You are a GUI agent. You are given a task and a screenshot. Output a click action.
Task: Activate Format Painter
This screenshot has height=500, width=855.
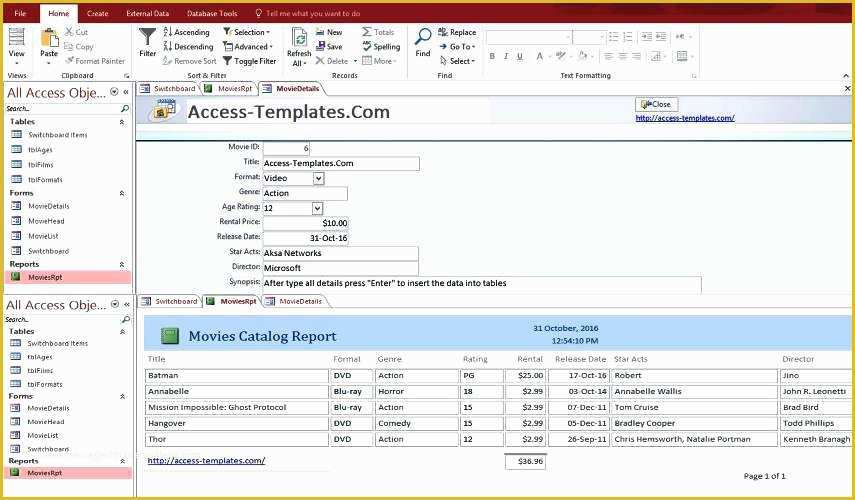[95, 61]
